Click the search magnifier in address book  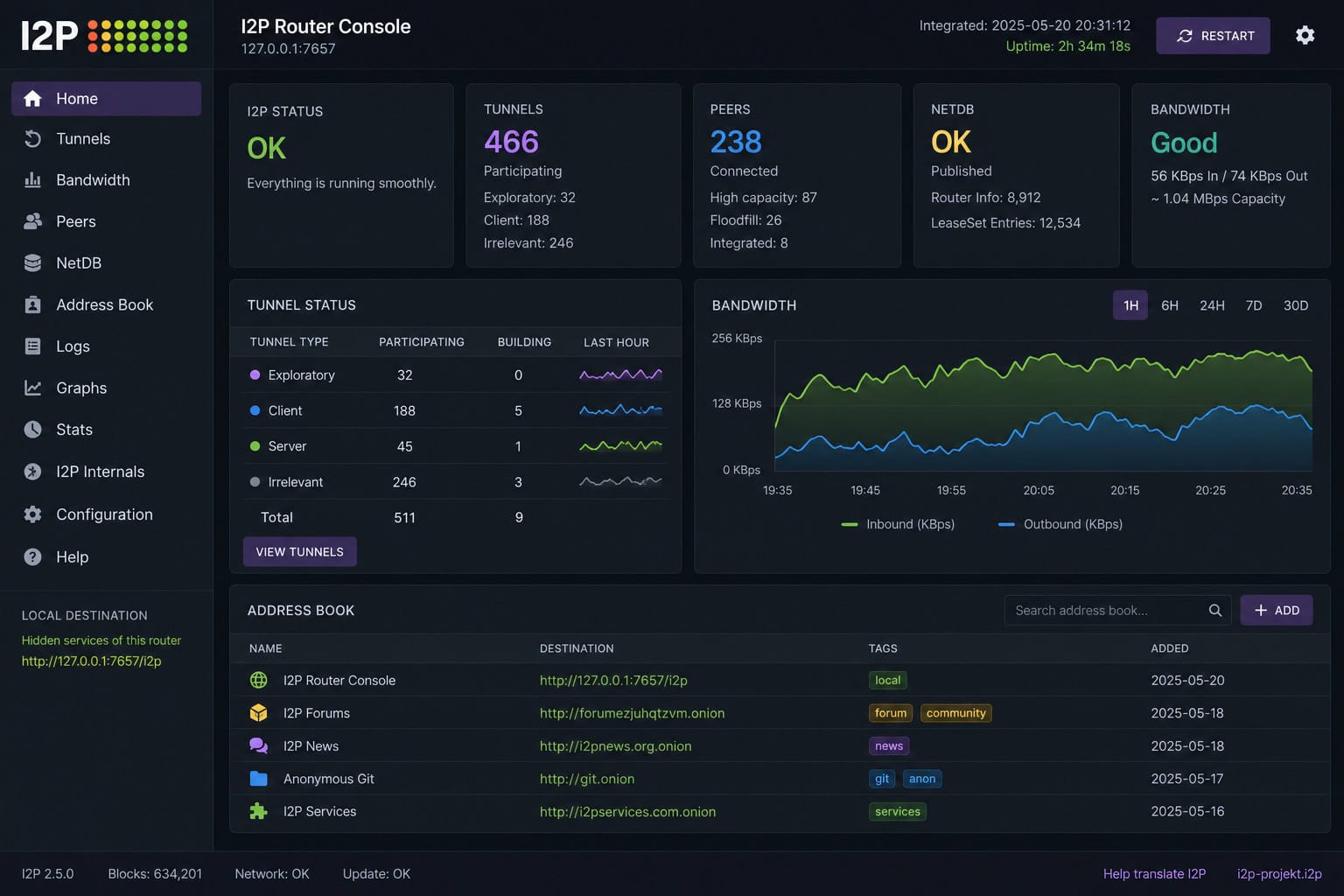point(1215,611)
